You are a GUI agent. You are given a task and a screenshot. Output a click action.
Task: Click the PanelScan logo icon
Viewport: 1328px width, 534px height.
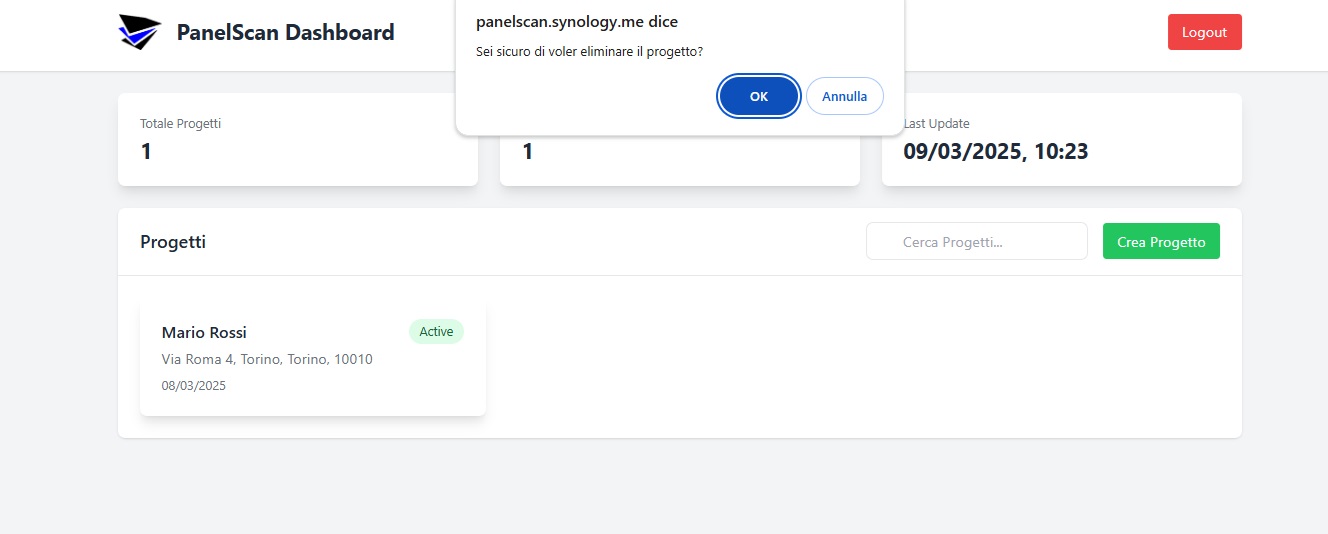[x=139, y=32]
